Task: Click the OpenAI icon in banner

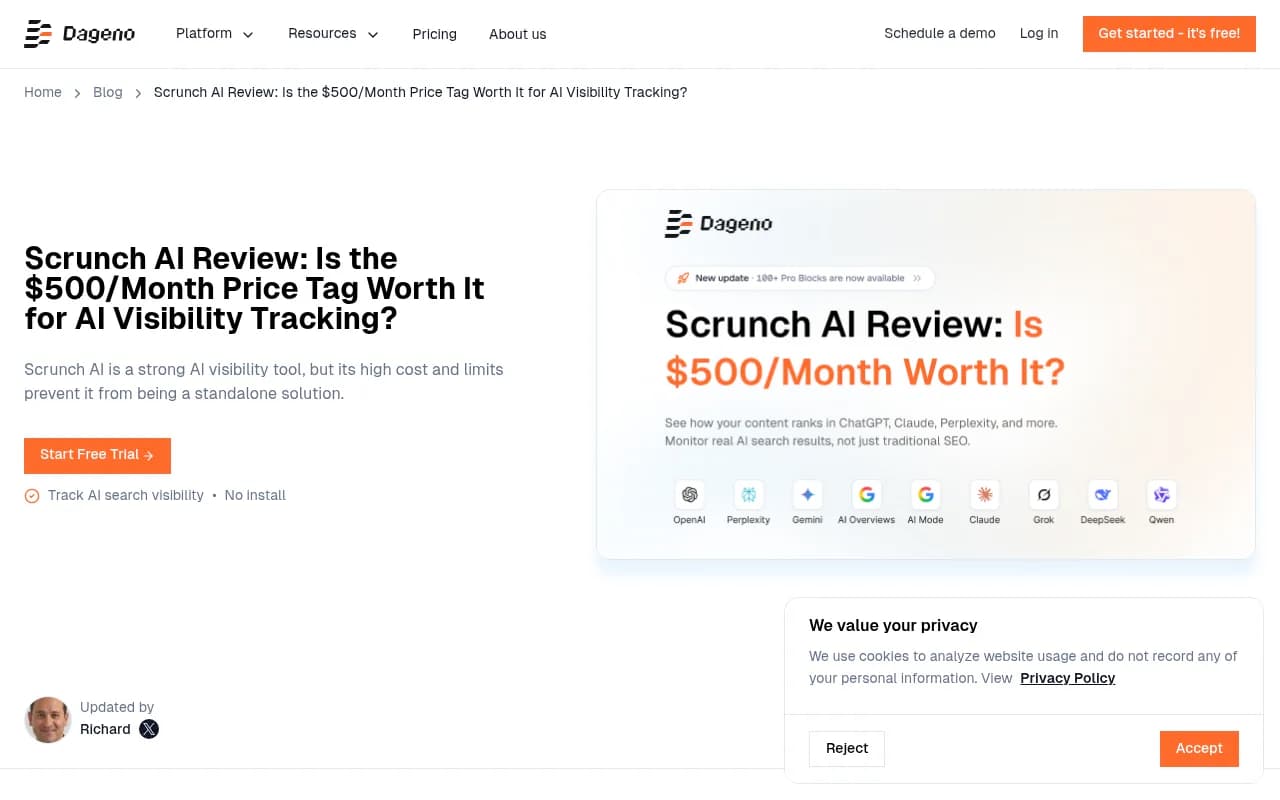Action: click(689, 495)
